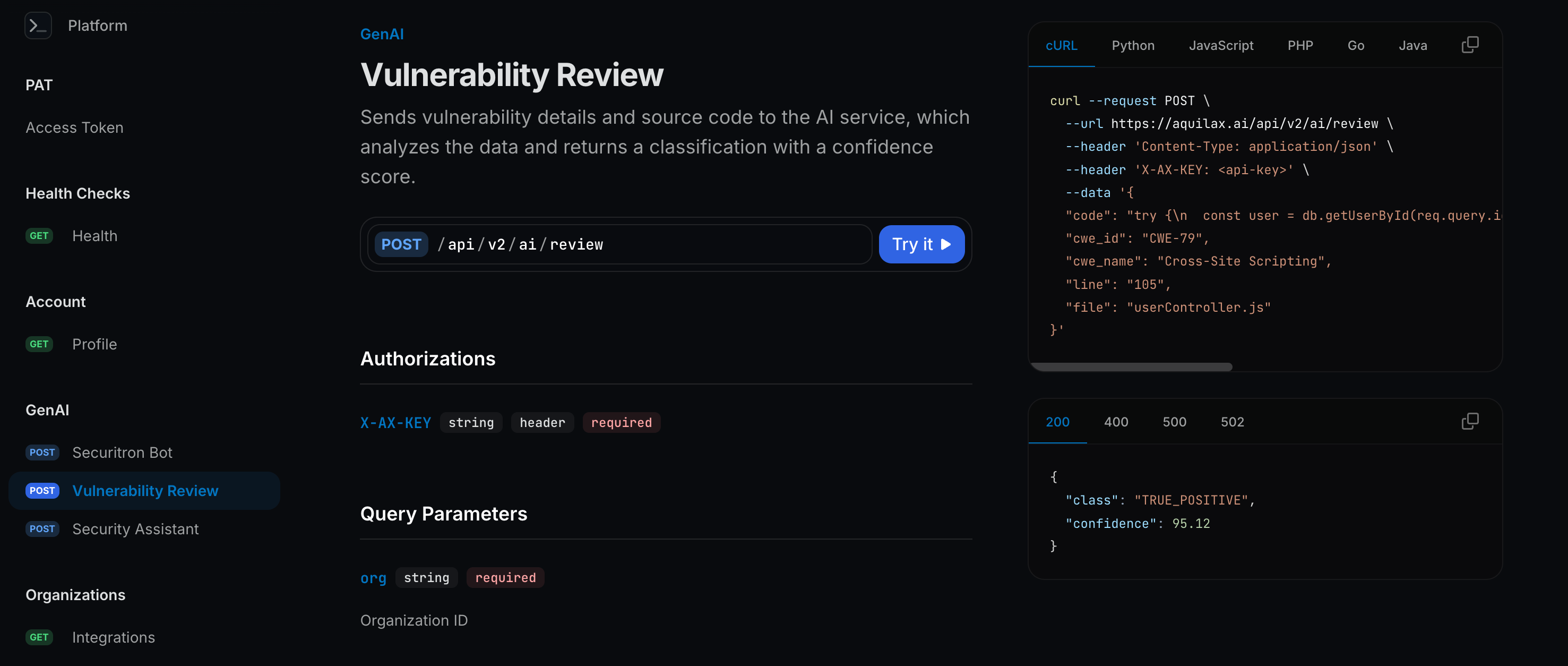Switch to the Go code tab
The image size is (1568, 666).
[x=1356, y=46]
